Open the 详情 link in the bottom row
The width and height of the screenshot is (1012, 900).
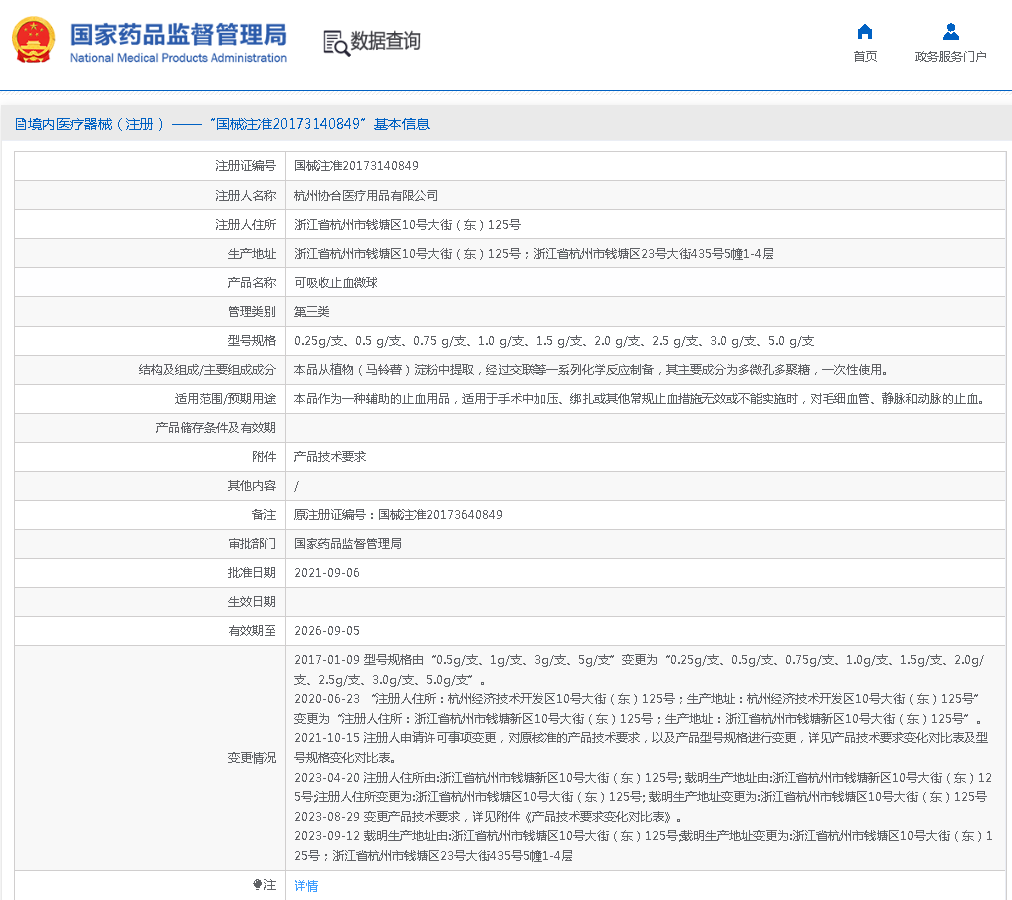(306, 886)
